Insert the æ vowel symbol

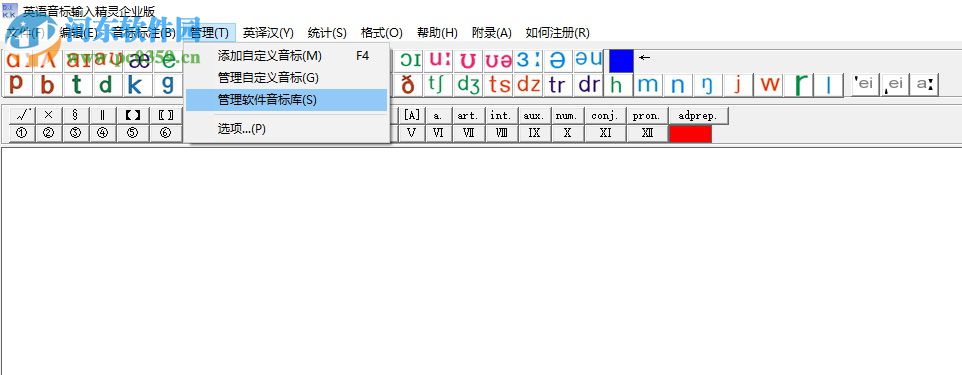coord(137,60)
